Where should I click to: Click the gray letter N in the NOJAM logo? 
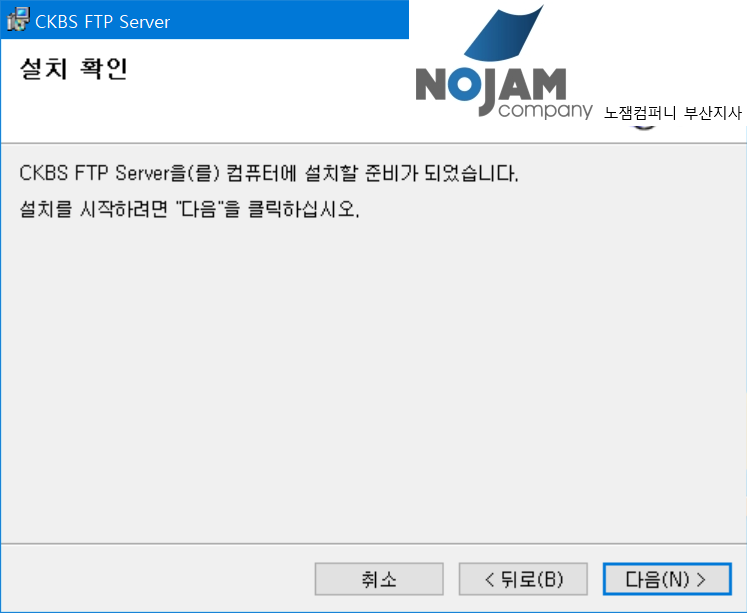coord(431,84)
